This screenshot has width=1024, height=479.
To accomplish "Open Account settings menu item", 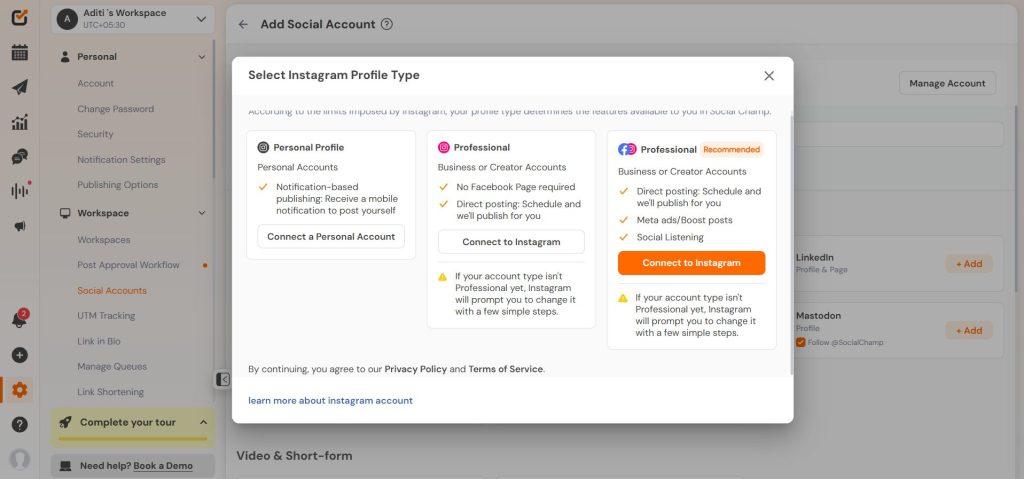I will pos(95,84).
